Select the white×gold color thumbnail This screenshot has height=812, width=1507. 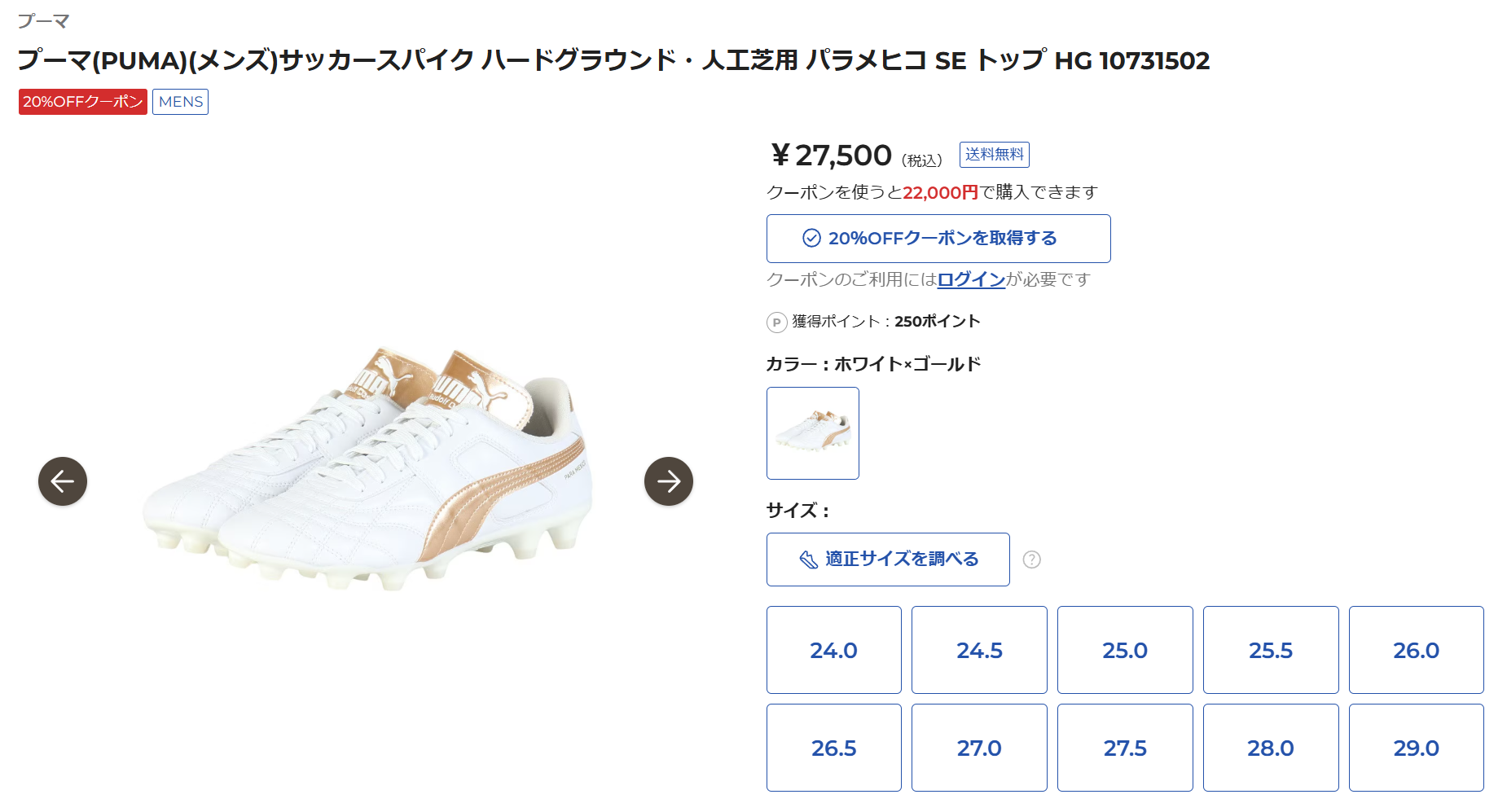pyautogui.click(x=812, y=433)
